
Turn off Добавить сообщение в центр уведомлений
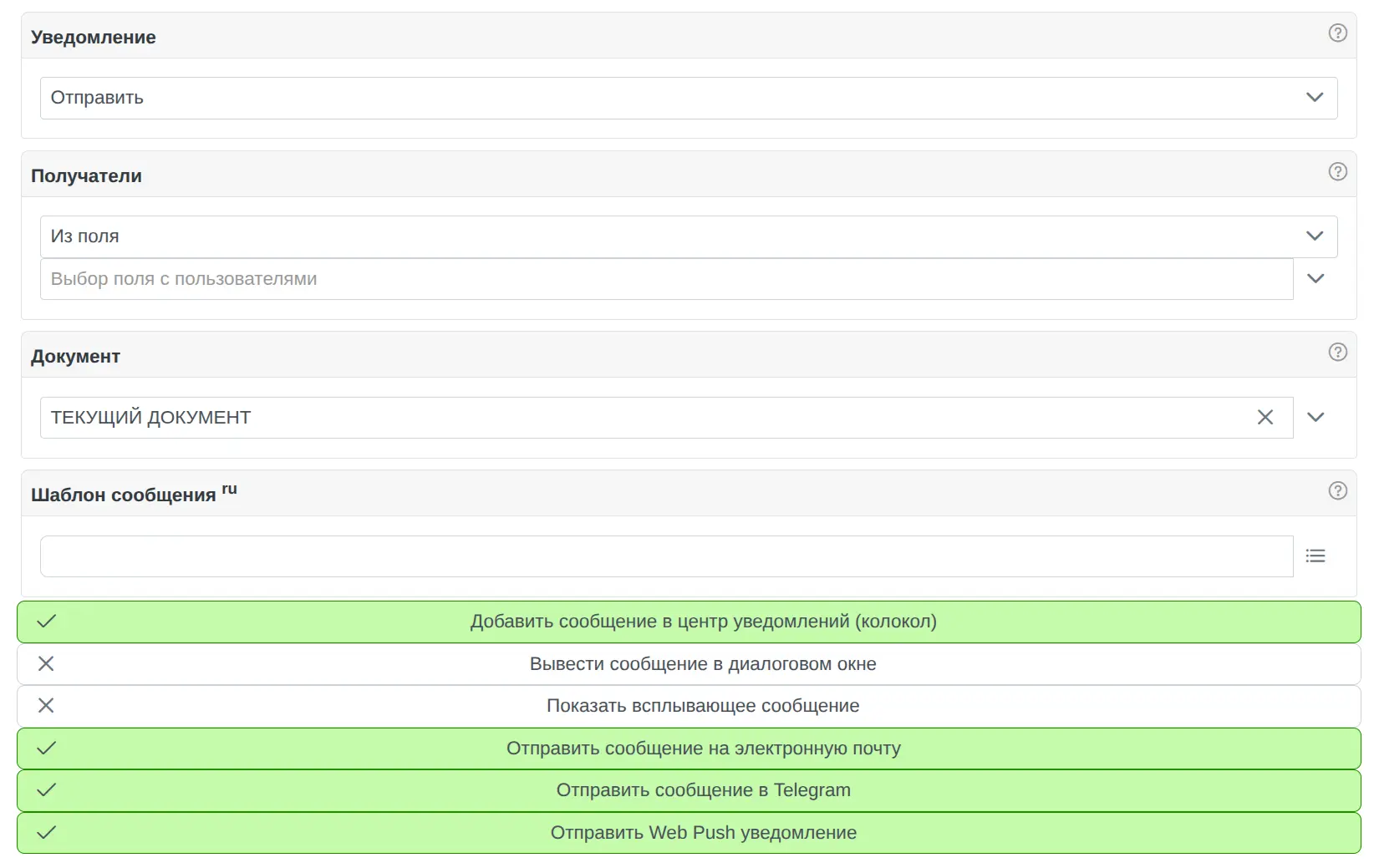click(702, 622)
